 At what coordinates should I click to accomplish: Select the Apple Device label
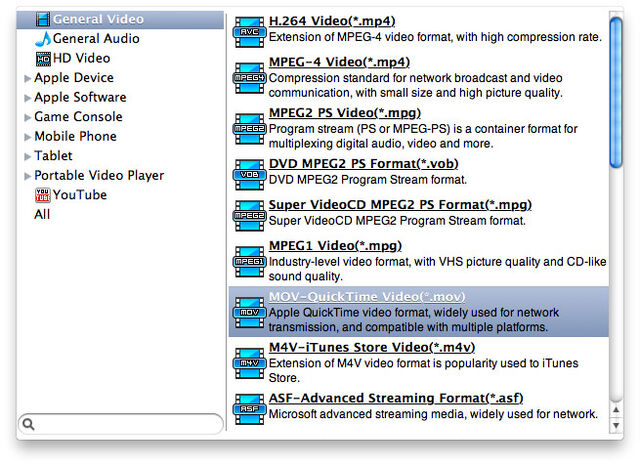pyautogui.click(x=74, y=78)
